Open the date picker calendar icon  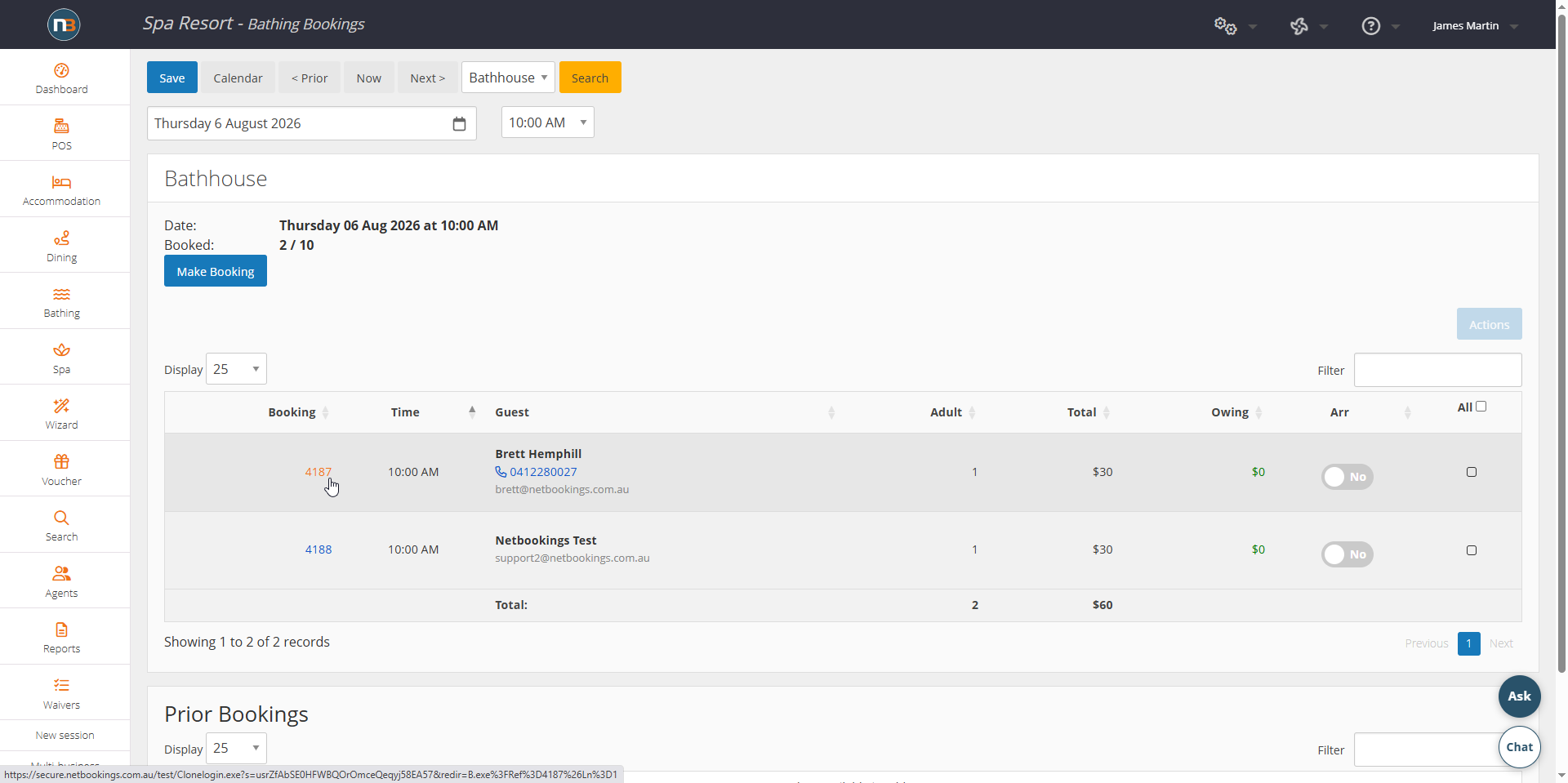pyautogui.click(x=459, y=123)
